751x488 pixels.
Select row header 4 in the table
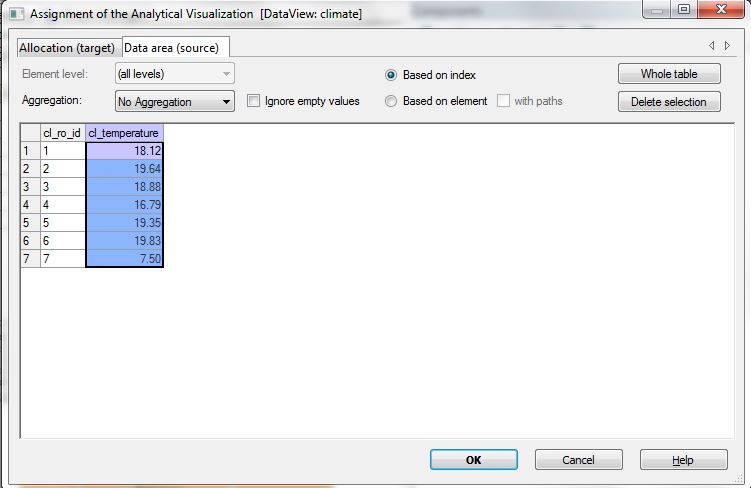[30, 204]
